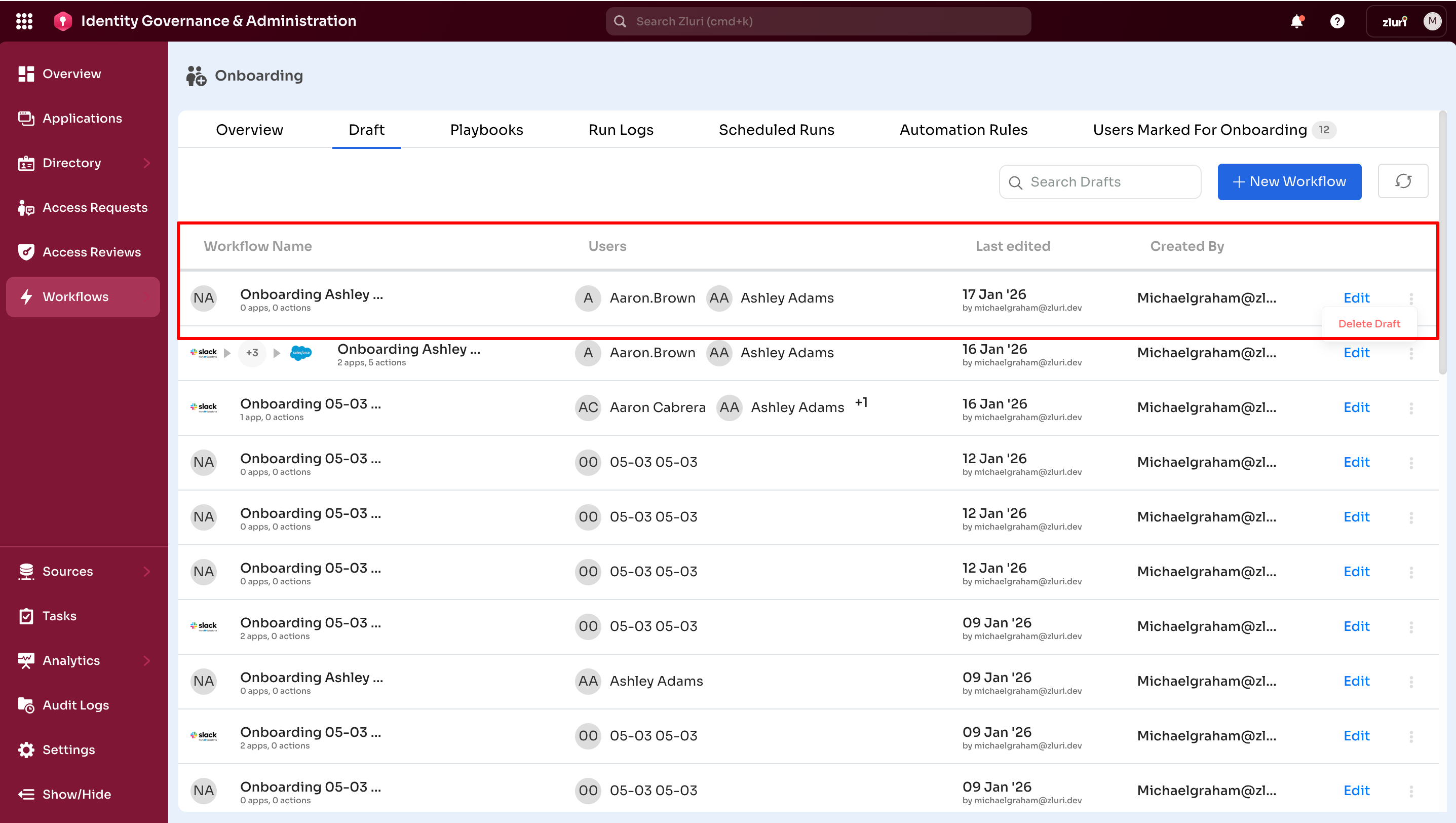Screen dimensions: 1456x823
Task: Open three-dot menu for 12 Jan draft
Action: tap(1411, 462)
